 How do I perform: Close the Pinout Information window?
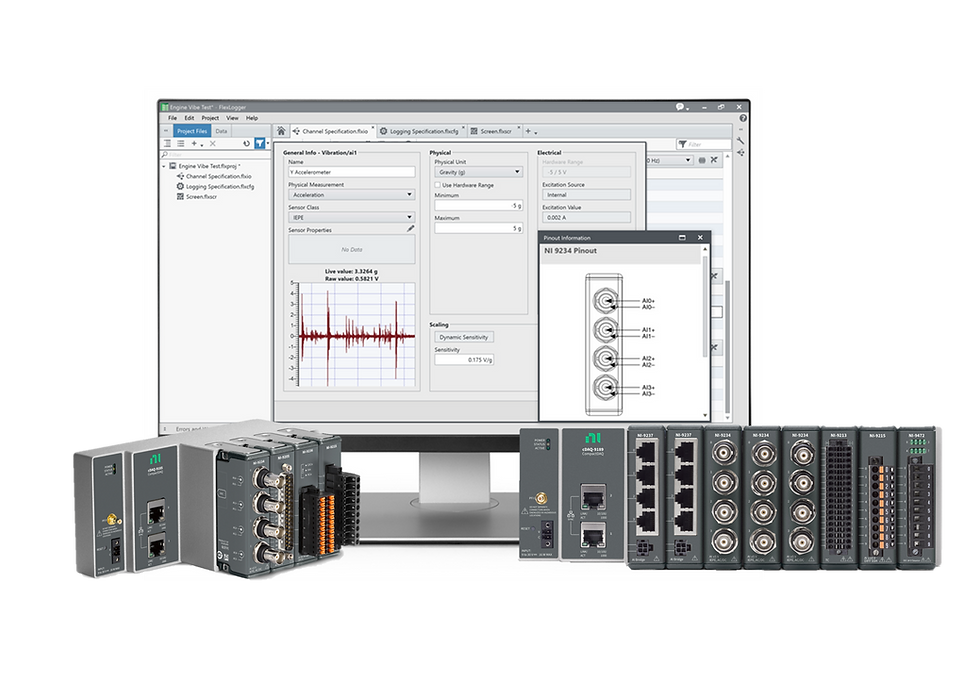click(x=700, y=237)
